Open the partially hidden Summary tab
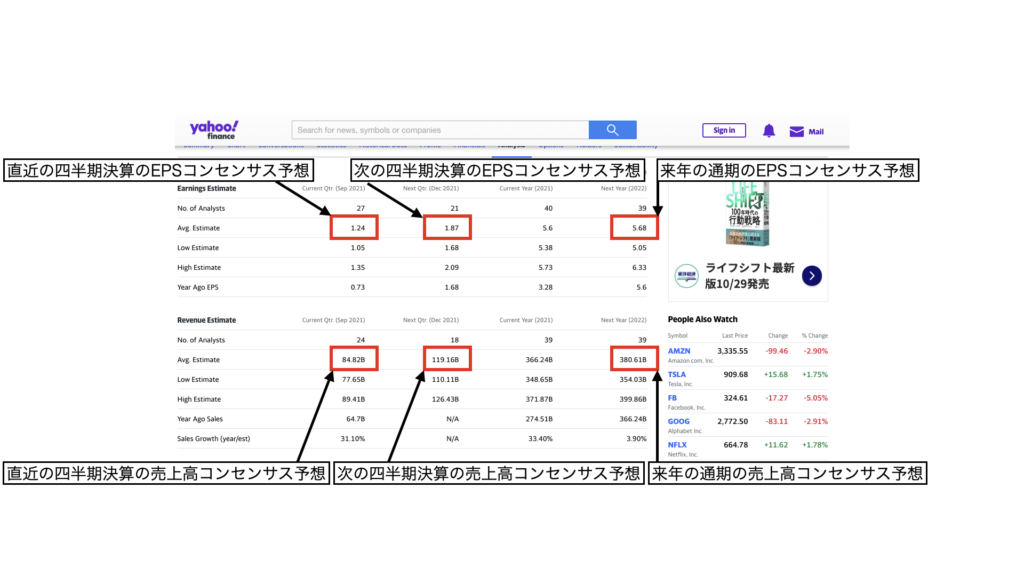Screen dimensions: 1024x576 tap(198, 146)
